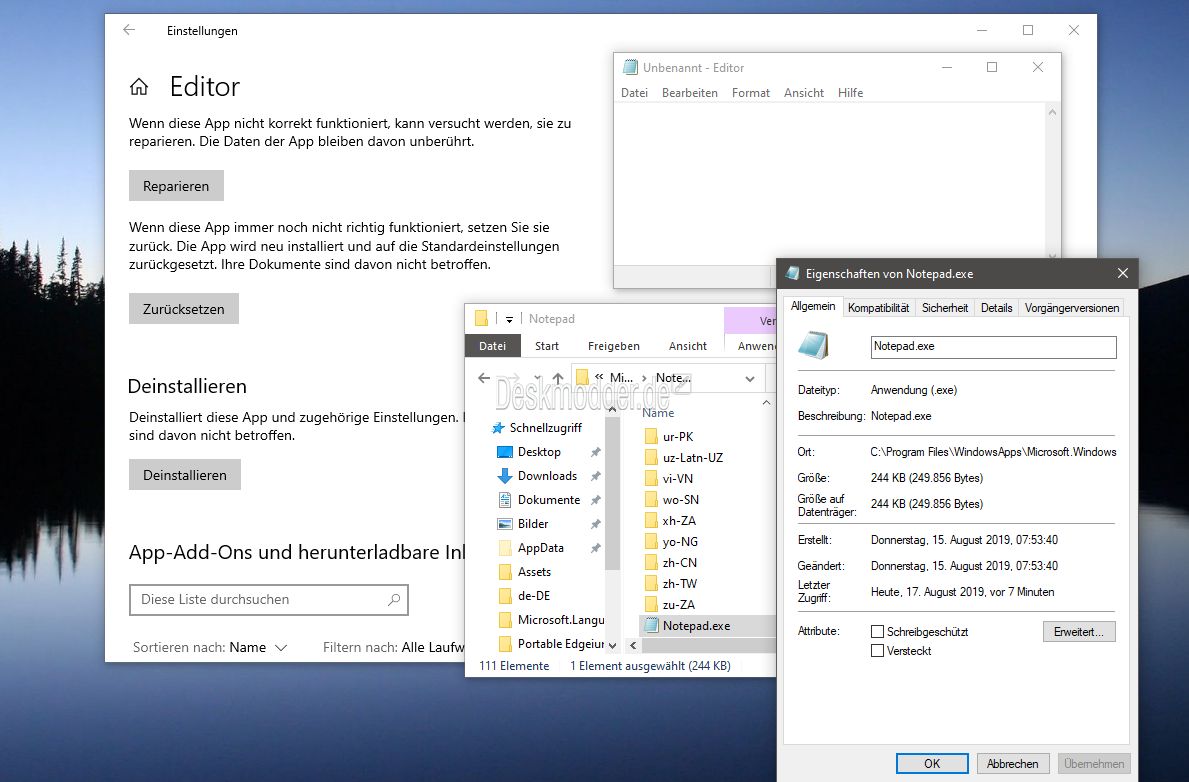The width and height of the screenshot is (1189, 782).
Task: Click the Schnellzugriff star icon
Action: click(498, 428)
